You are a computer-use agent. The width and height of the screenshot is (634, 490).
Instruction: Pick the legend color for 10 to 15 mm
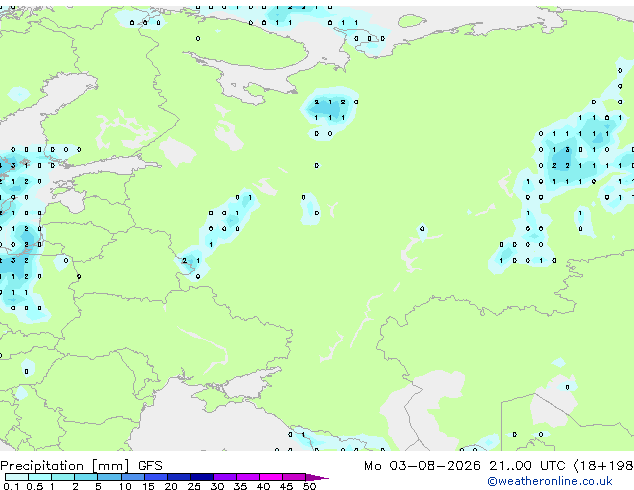tap(133, 477)
